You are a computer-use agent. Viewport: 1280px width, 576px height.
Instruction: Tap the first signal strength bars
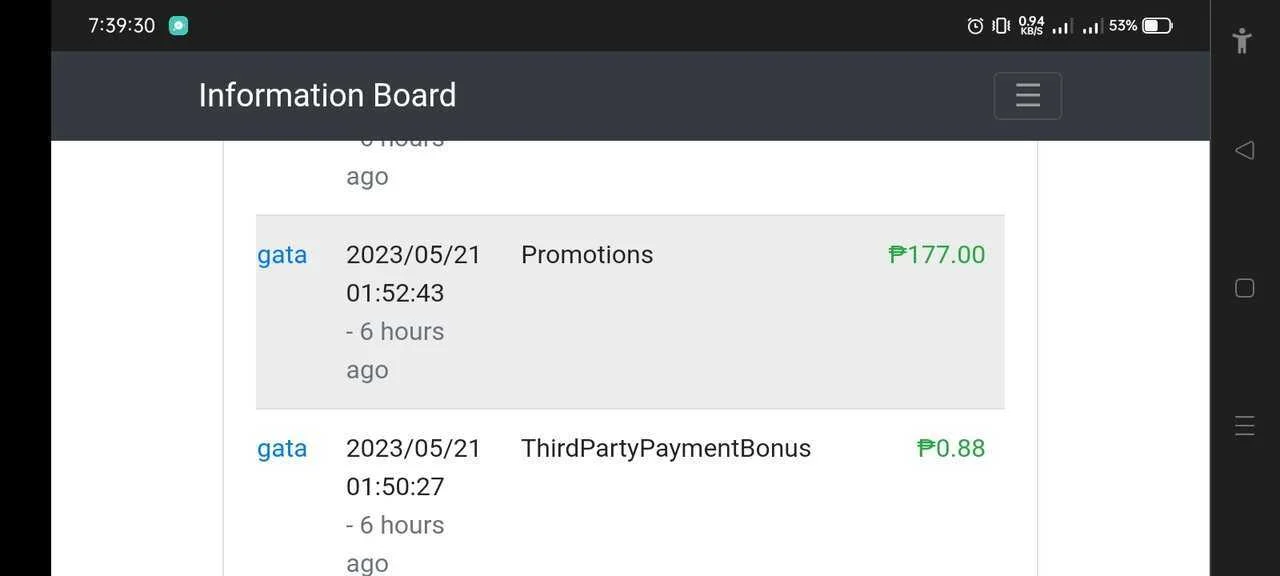coord(1062,26)
